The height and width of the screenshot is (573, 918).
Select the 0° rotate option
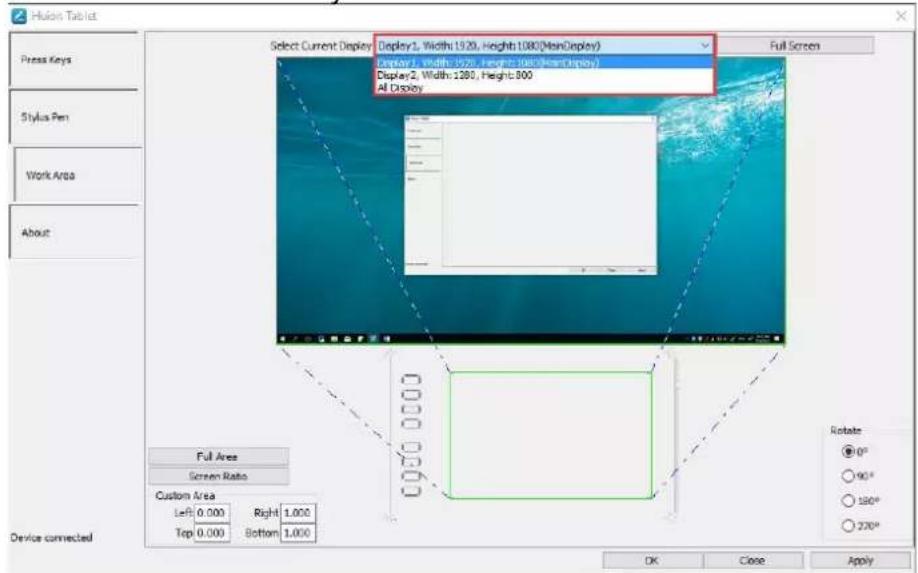[848, 451]
